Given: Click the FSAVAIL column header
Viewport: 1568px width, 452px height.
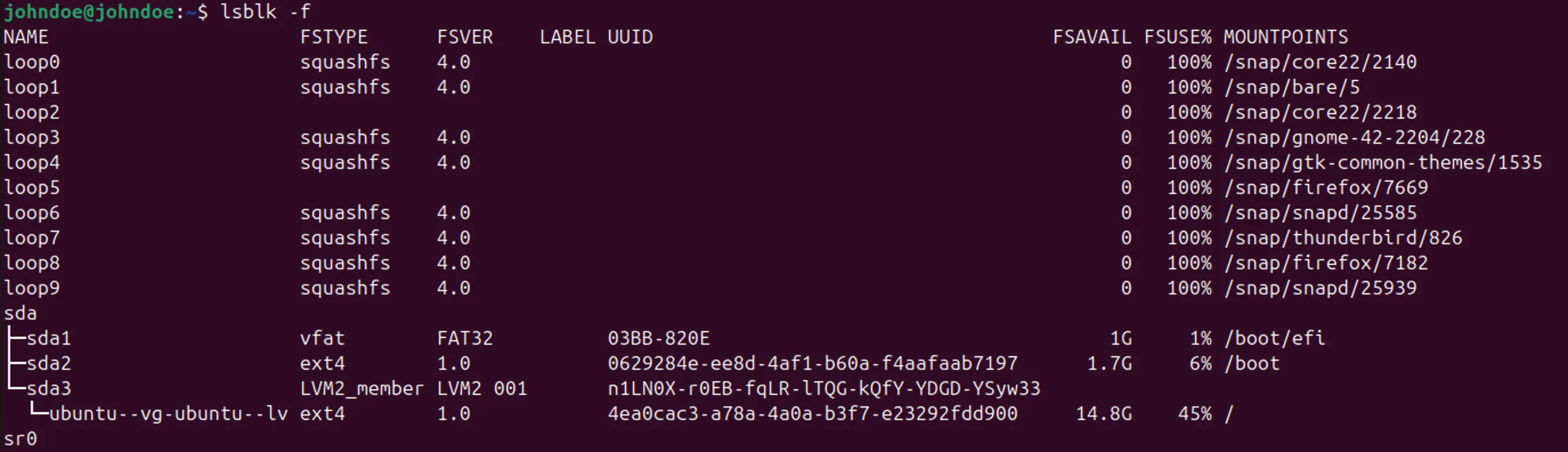Looking at the screenshot, I should click(x=1092, y=37).
